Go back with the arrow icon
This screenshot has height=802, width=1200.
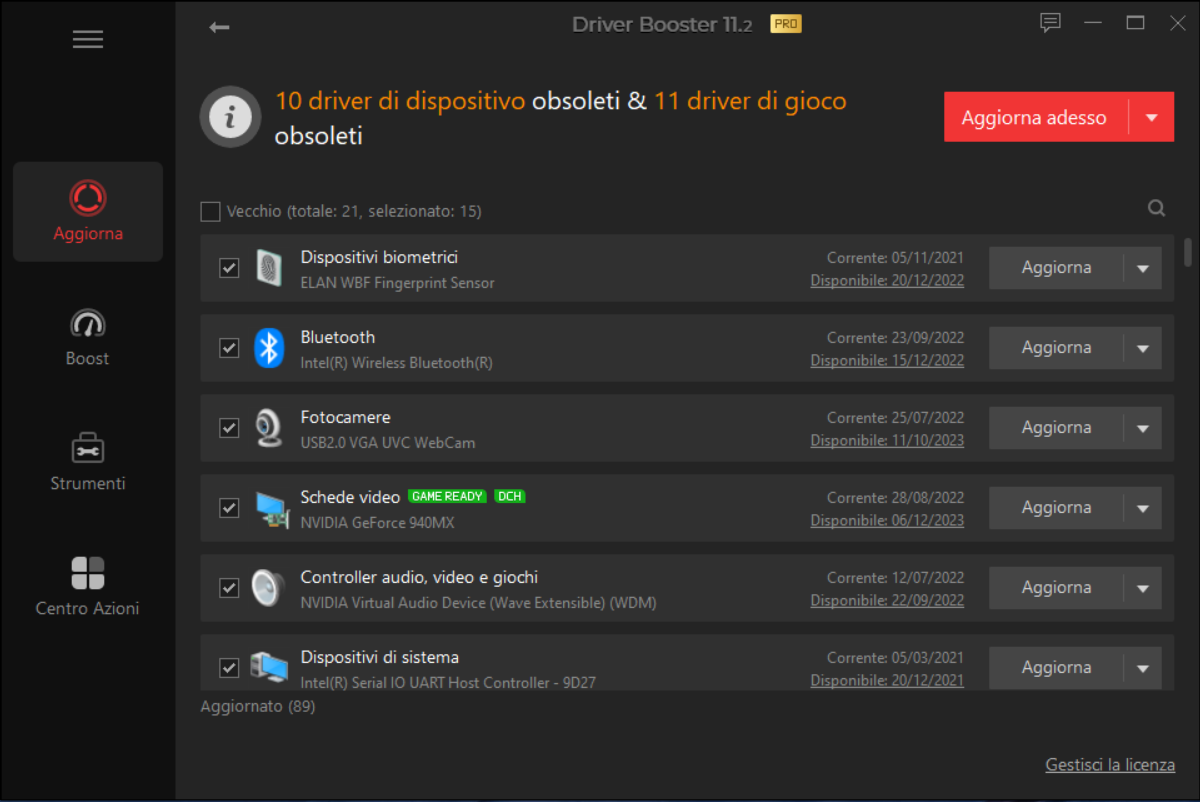tap(219, 27)
